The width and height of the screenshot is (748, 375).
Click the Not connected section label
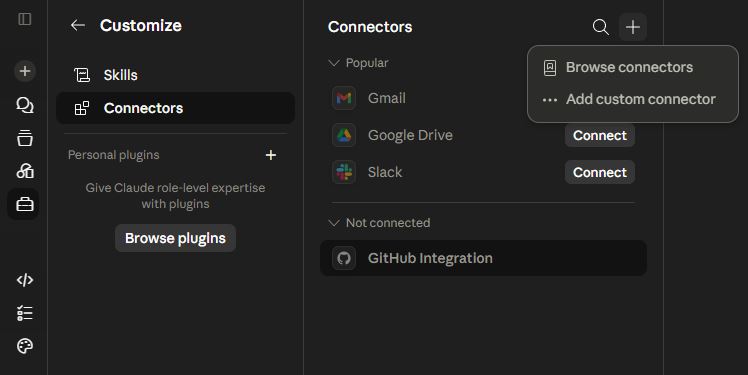[x=388, y=223]
